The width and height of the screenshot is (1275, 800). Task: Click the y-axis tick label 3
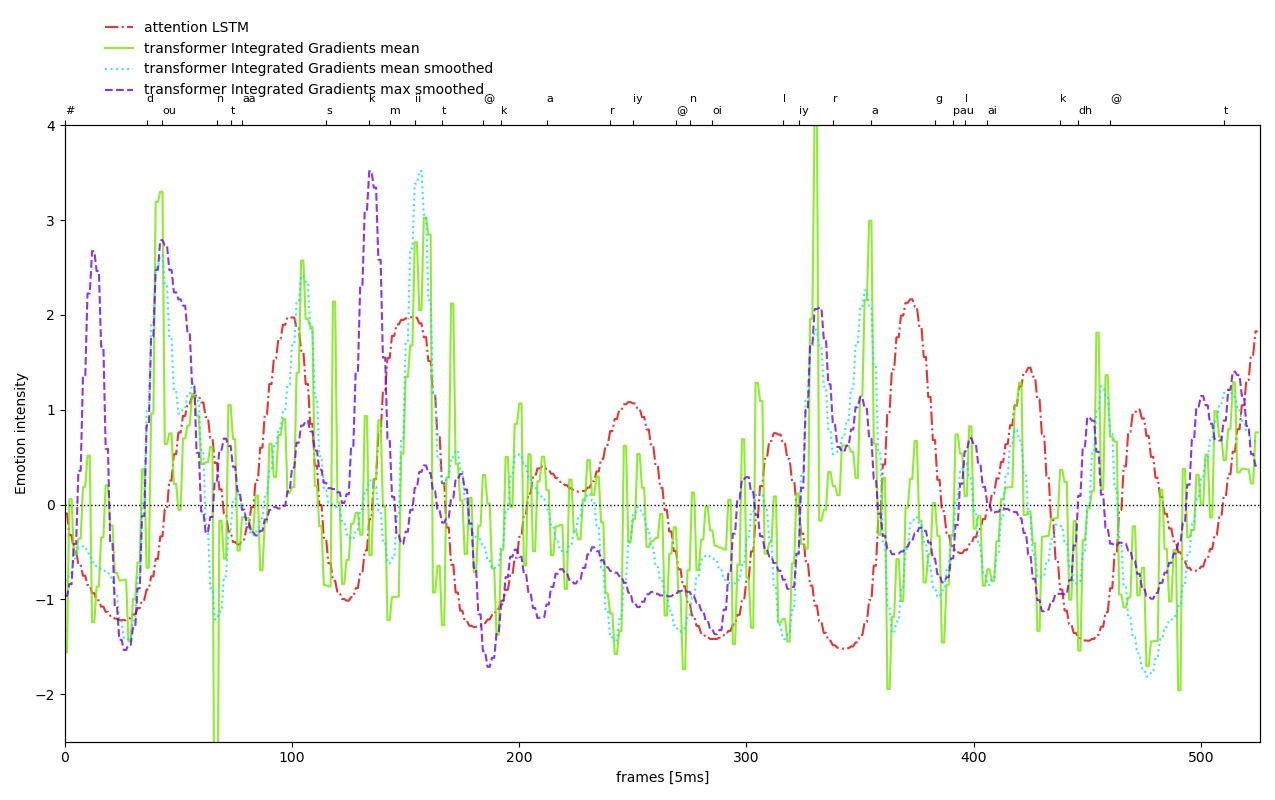point(50,220)
